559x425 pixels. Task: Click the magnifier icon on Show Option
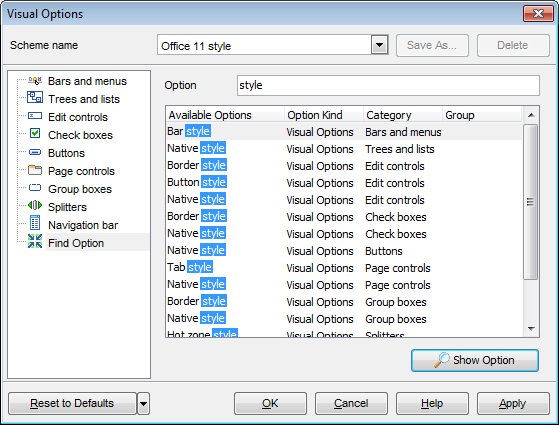pos(442,360)
